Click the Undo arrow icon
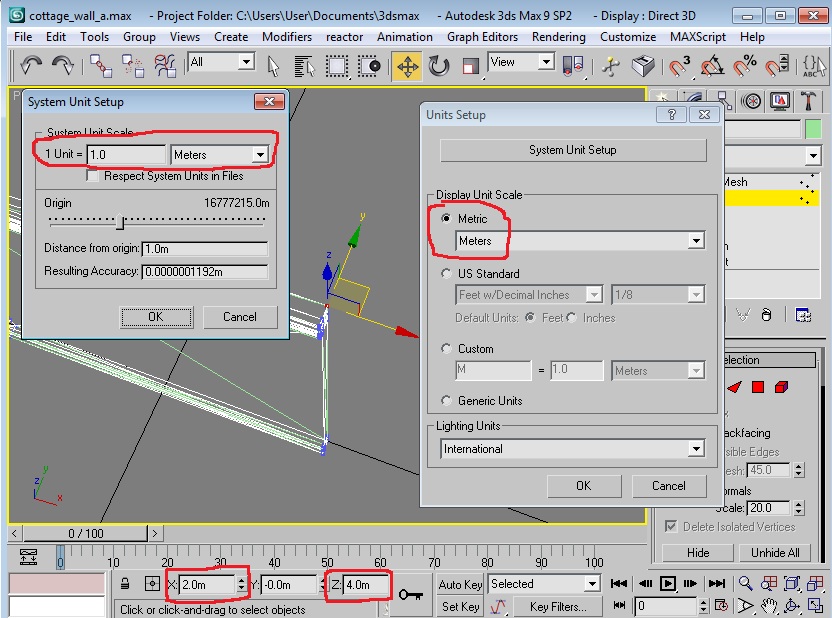Screen dimensions: 832x618 [x=31, y=66]
